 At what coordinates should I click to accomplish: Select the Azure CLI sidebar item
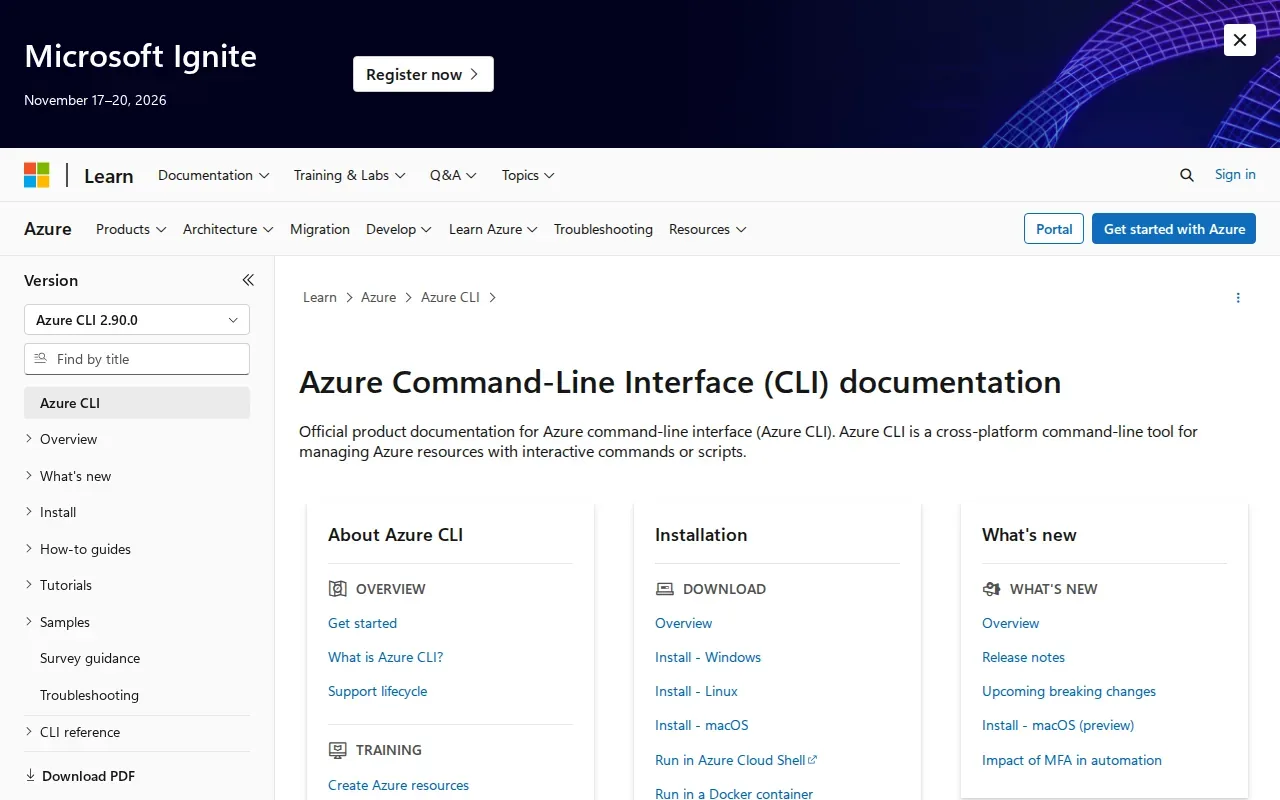click(137, 403)
